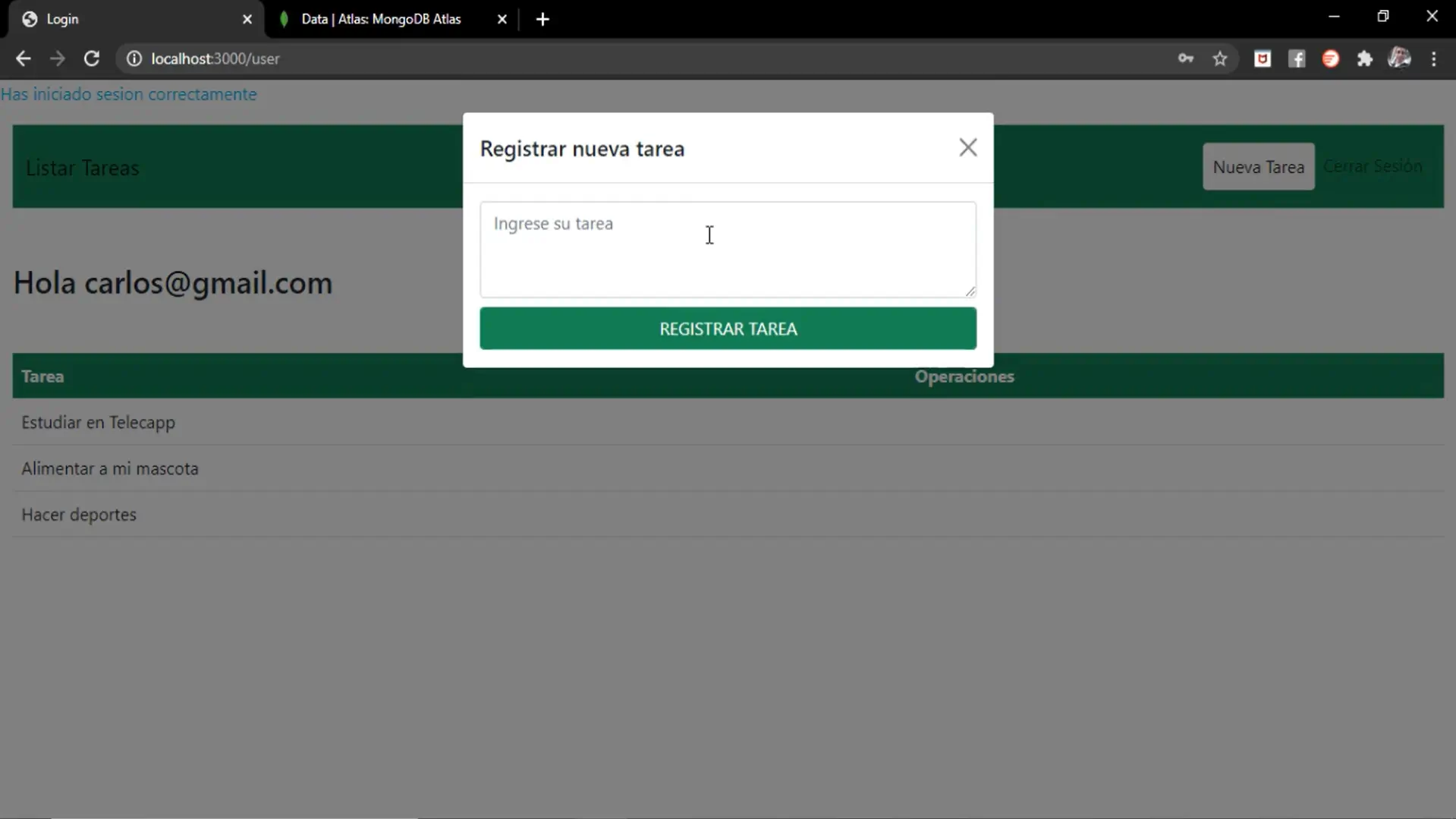The width and height of the screenshot is (1456, 819).
Task: Go back to the previous page
Action: coord(23,58)
